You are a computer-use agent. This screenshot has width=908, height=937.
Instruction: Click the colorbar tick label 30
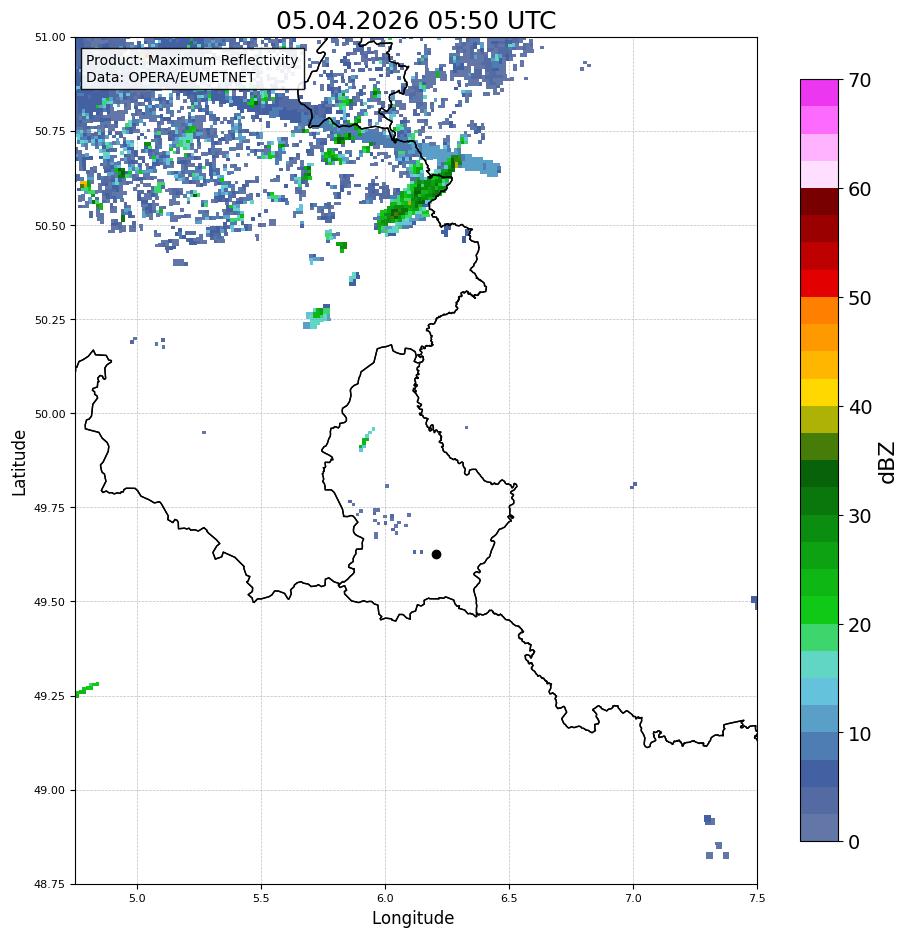(x=859, y=516)
